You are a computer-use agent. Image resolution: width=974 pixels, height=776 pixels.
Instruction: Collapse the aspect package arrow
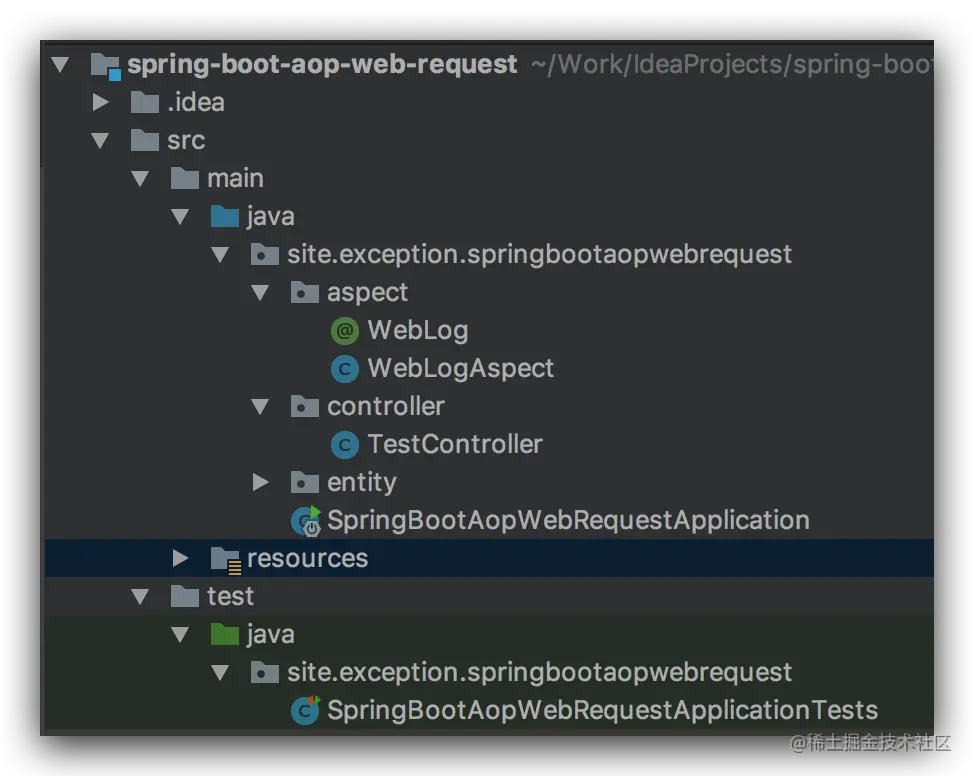pyautogui.click(x=260, y=293)
